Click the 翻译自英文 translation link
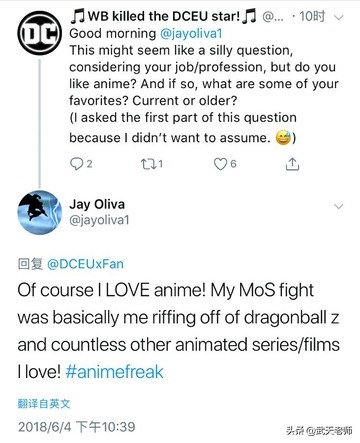Viewport: 360px width, 443px height. (44, 404)
